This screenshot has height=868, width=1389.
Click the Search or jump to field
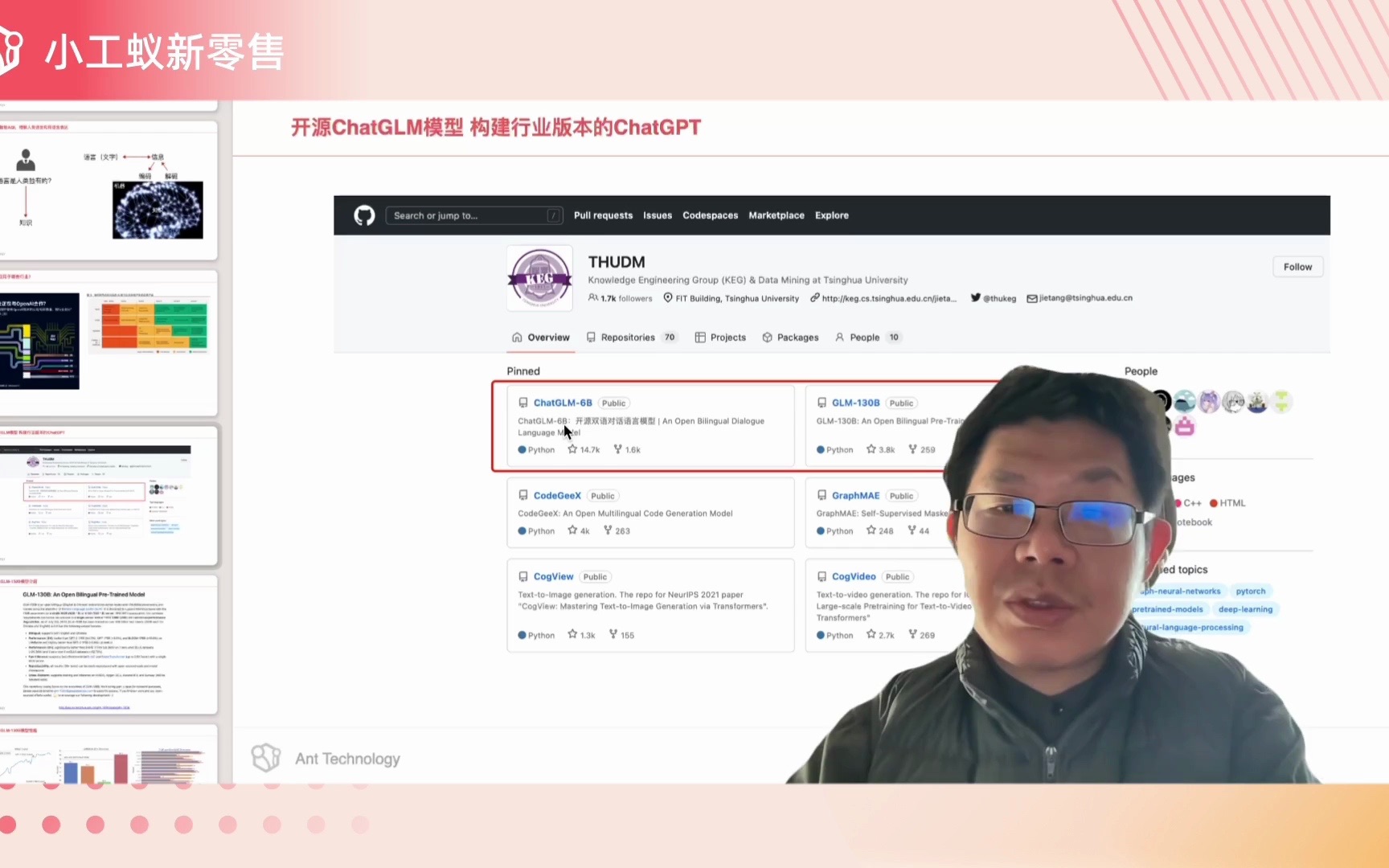473,215
